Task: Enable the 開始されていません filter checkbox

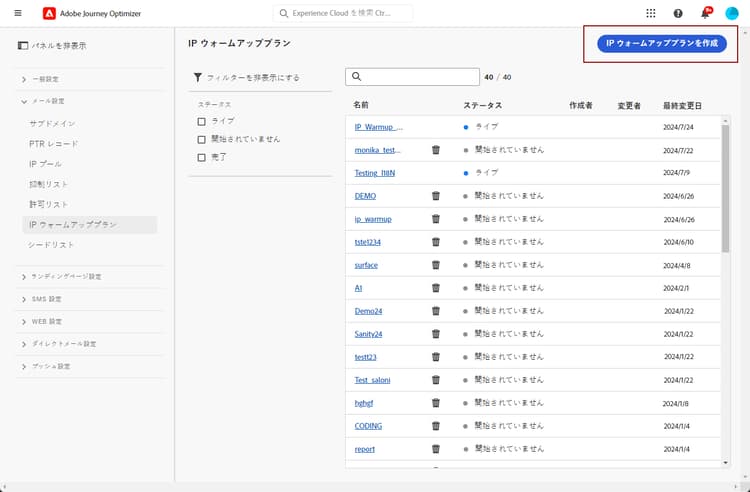Action: pyautogui.click(x=202, y=139)
